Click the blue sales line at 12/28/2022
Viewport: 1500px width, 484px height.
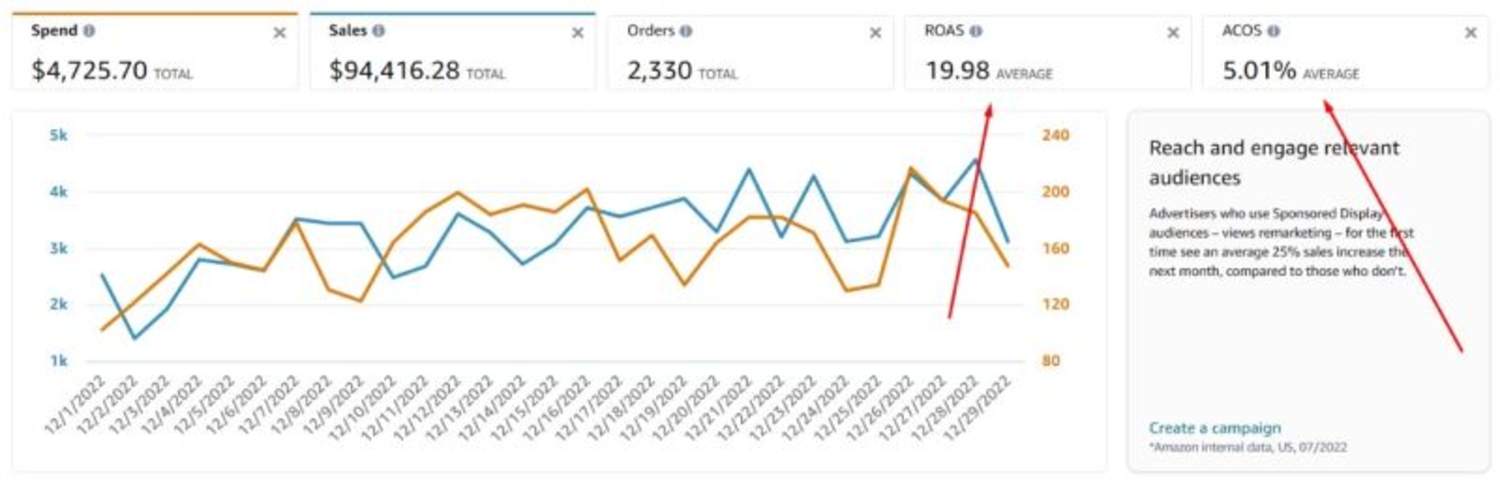point(975,159)
